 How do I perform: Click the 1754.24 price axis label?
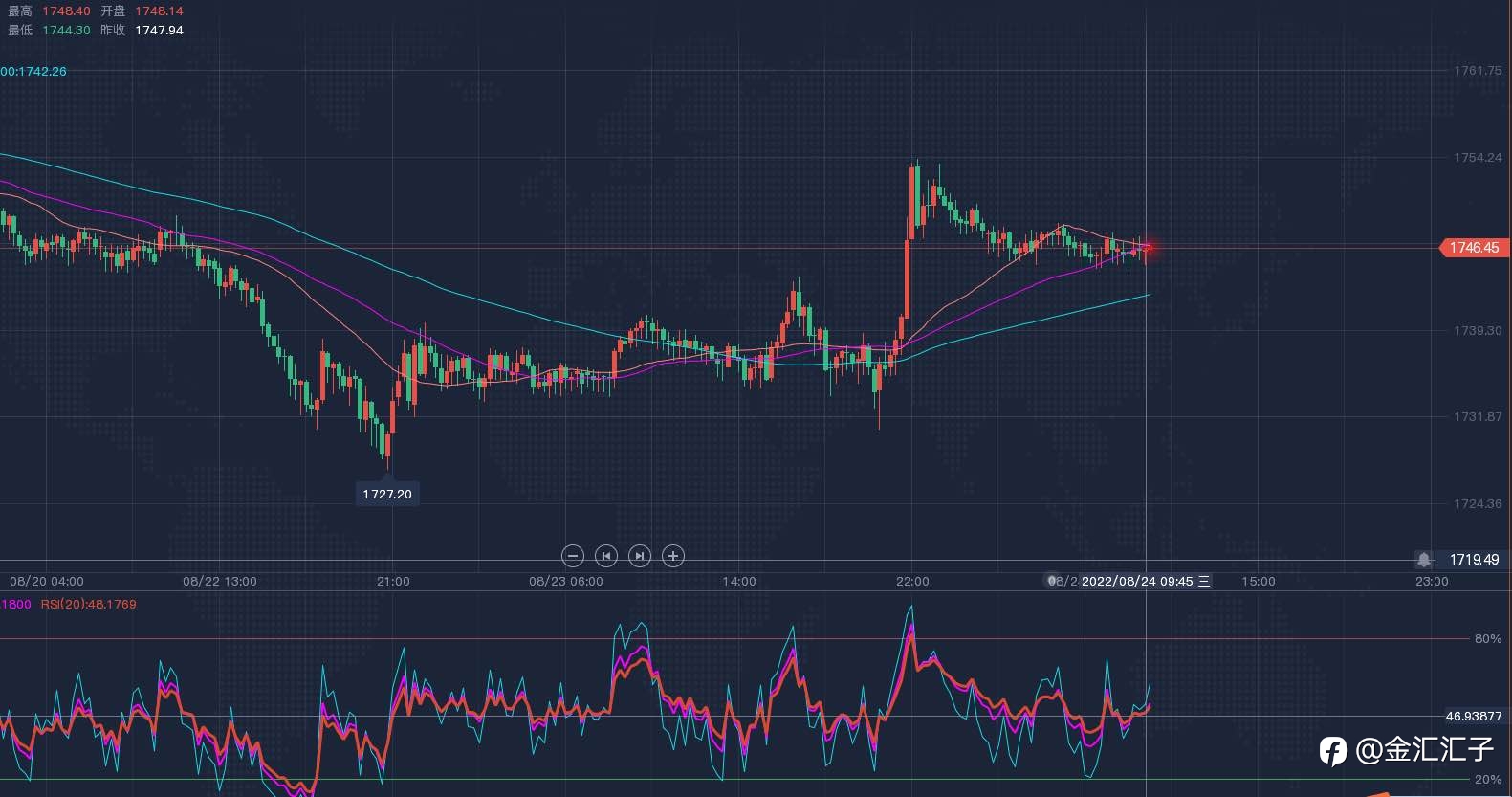coord(1478,158)
